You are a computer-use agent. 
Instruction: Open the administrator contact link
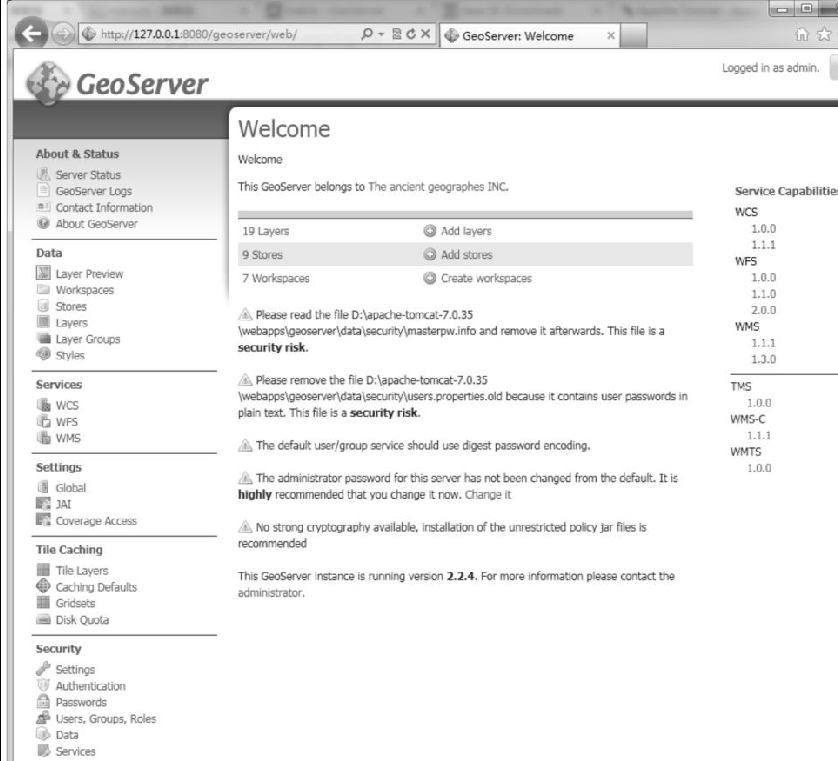[271, 593]
